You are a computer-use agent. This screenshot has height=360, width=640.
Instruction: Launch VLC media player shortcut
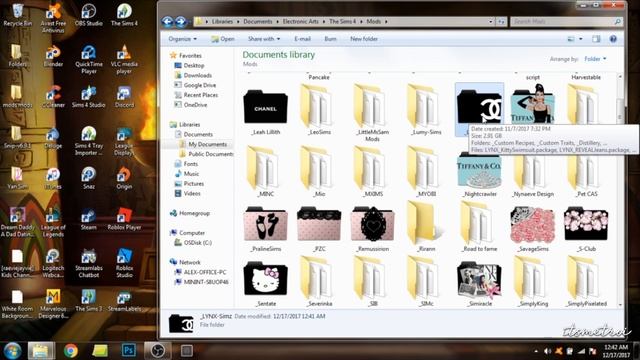tap(124, 59)
